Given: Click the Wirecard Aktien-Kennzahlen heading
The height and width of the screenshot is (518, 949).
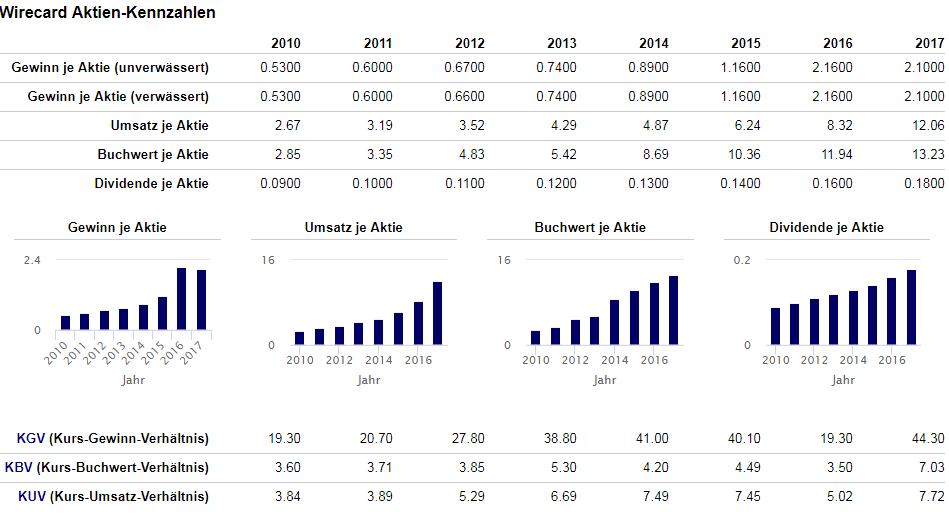Looking at the screenshot, I should tap(108, 12).
